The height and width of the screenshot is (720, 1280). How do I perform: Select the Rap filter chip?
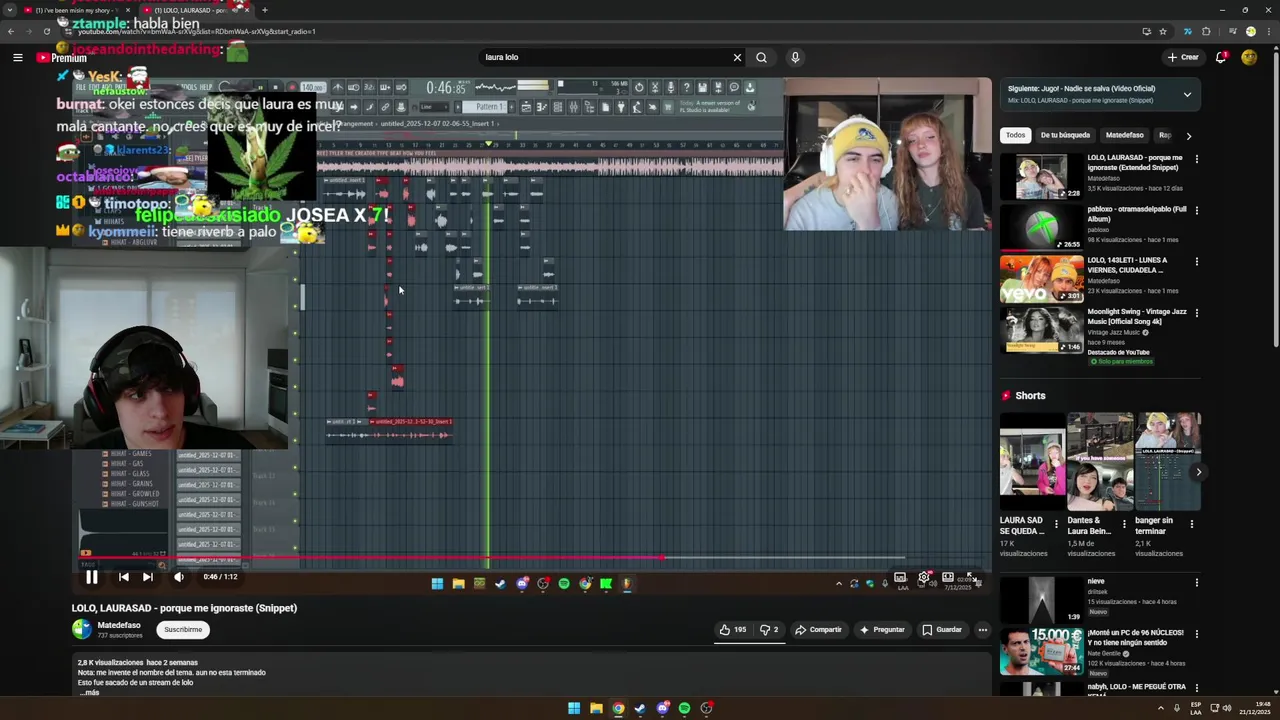(x=1164, y=135)
